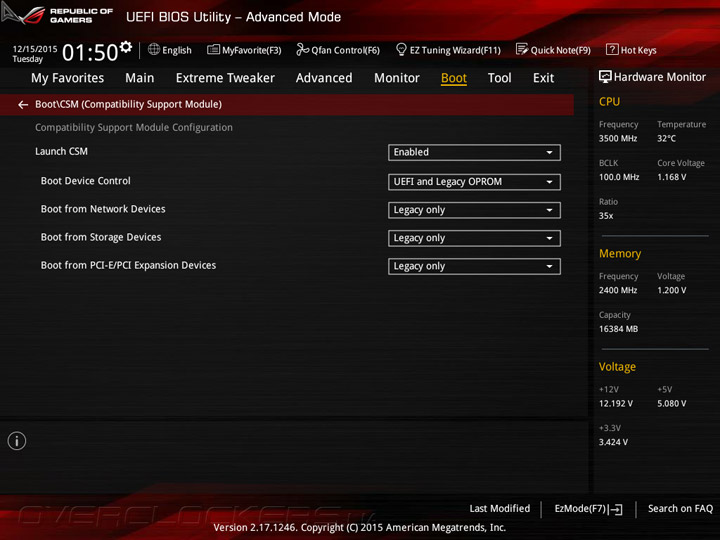Go to the Exit tab
The width and height of the screenshot is (720, 540).
(543, 78)
